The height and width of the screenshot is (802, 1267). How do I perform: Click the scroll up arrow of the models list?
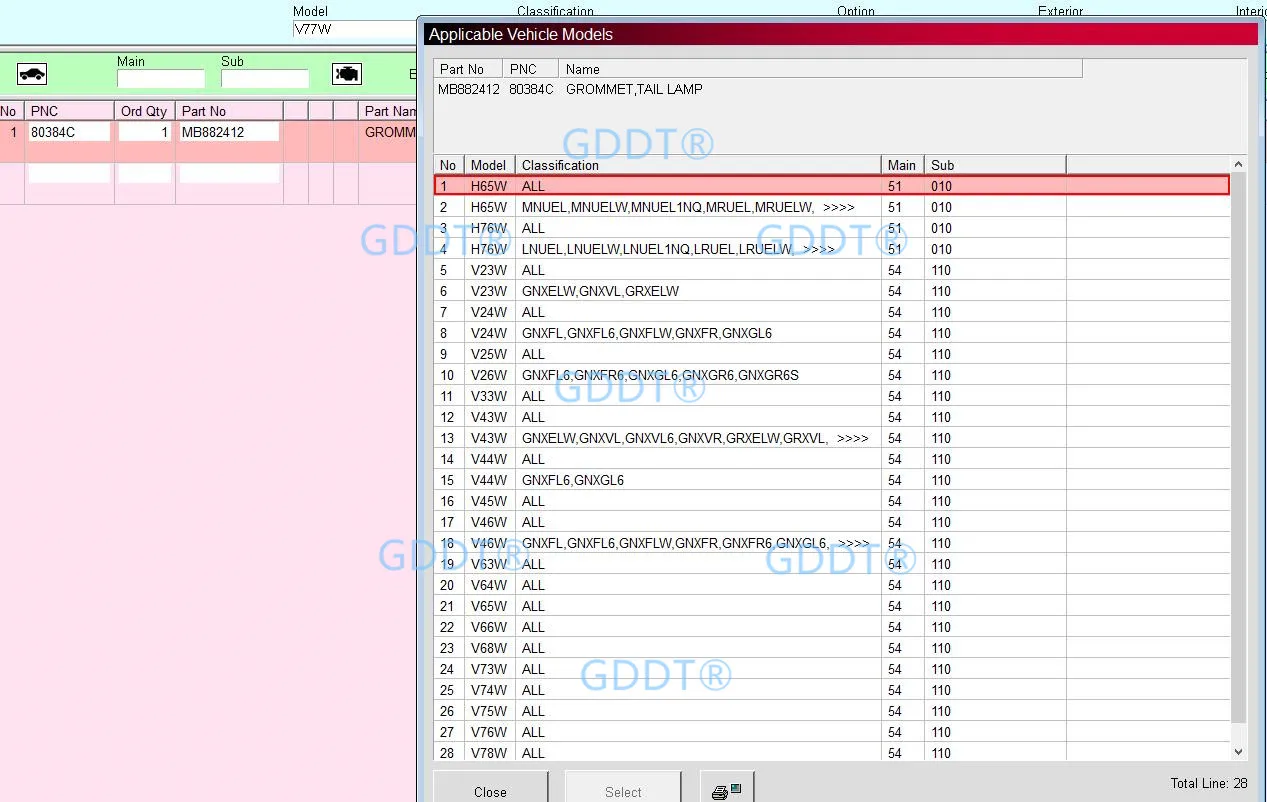point(1239,164)
